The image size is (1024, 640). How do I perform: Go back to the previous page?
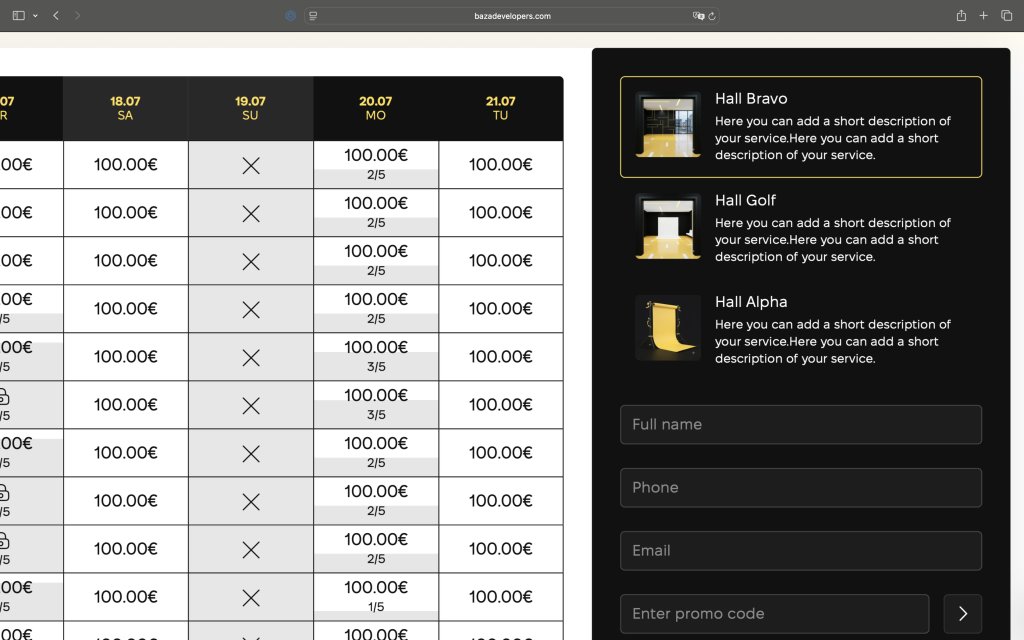click(x=56, y=16)
